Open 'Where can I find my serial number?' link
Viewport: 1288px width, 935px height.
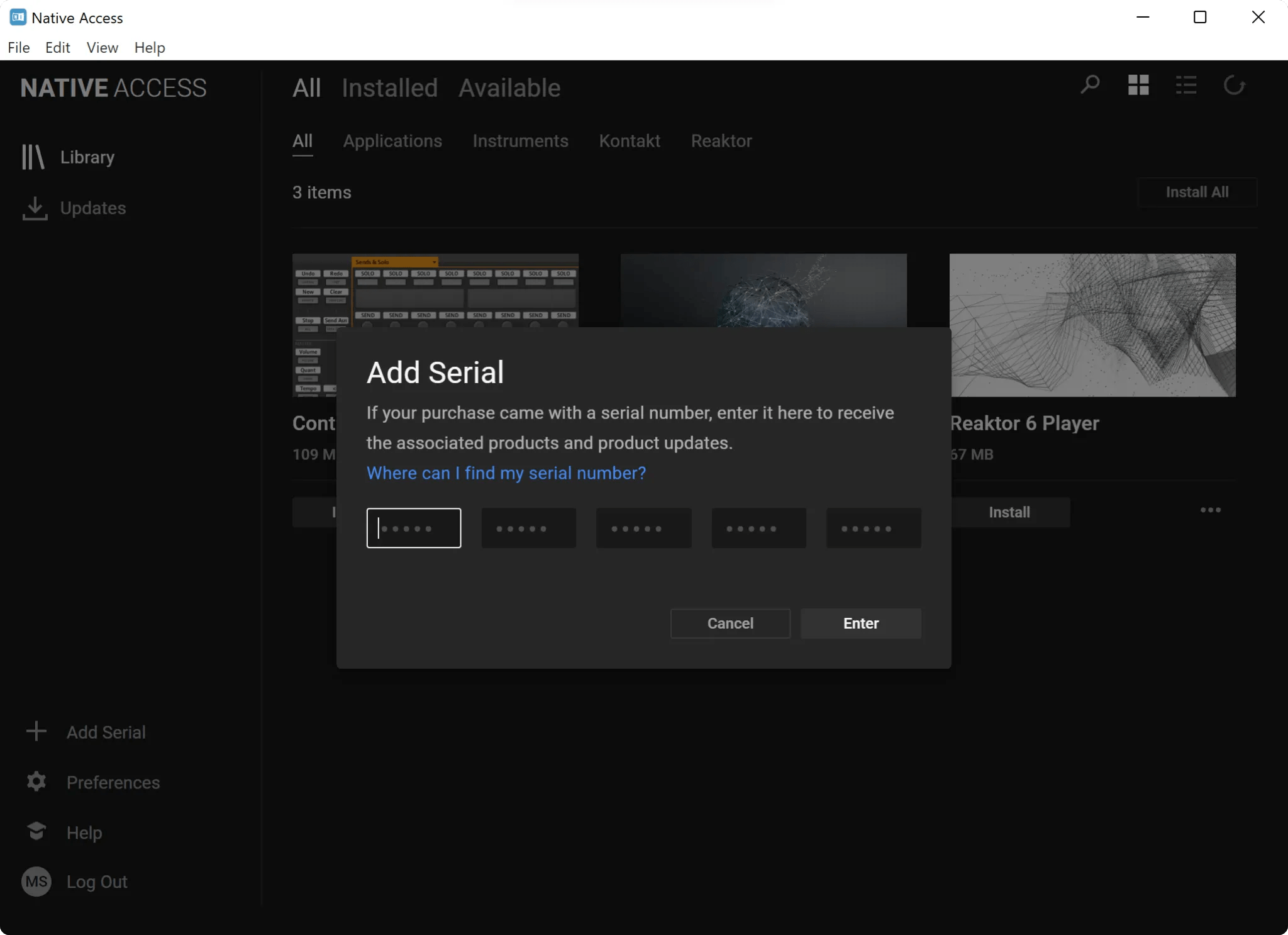[506, 473]
